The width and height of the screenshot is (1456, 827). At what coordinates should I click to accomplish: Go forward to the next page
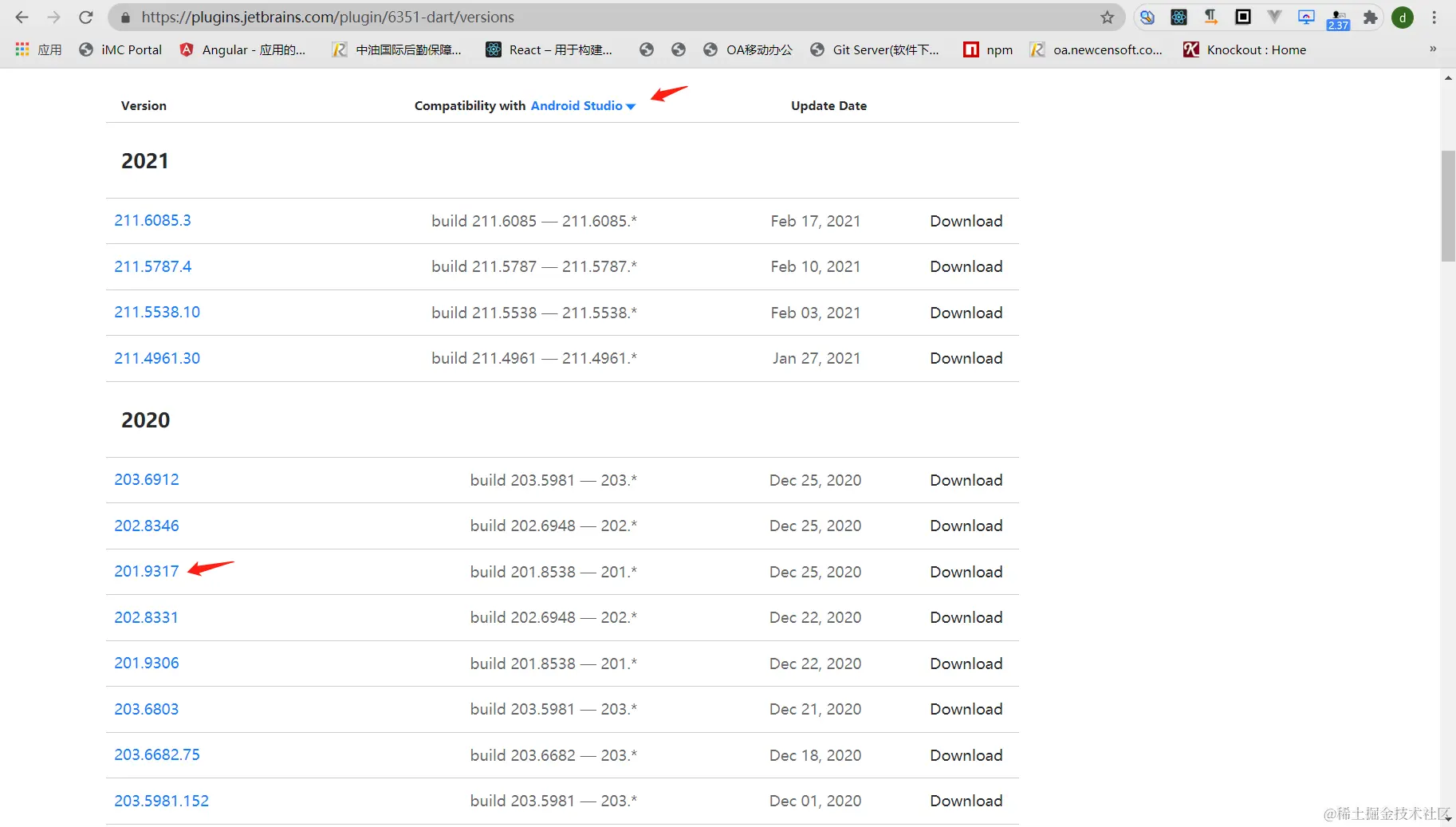[53, 17]
